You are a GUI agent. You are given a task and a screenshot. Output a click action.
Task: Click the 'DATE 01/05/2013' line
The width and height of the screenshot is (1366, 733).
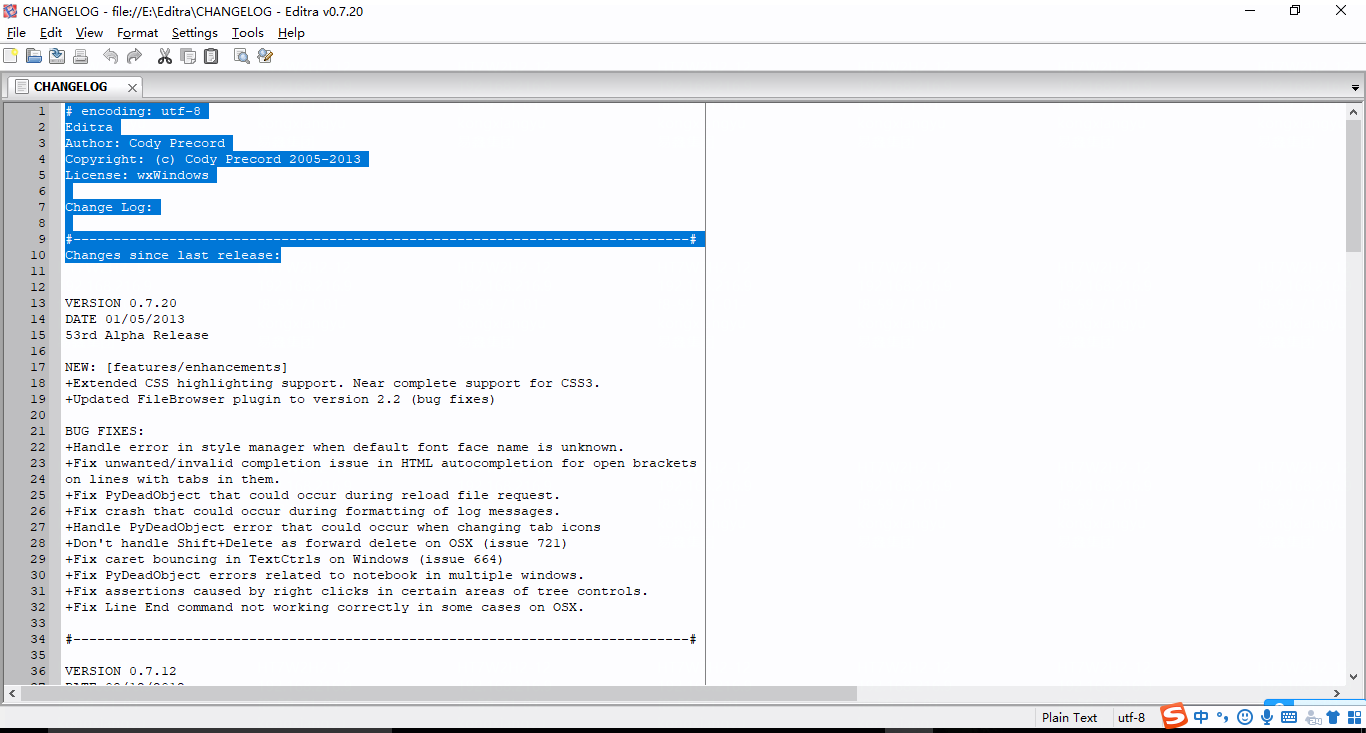tap(125, 319)
